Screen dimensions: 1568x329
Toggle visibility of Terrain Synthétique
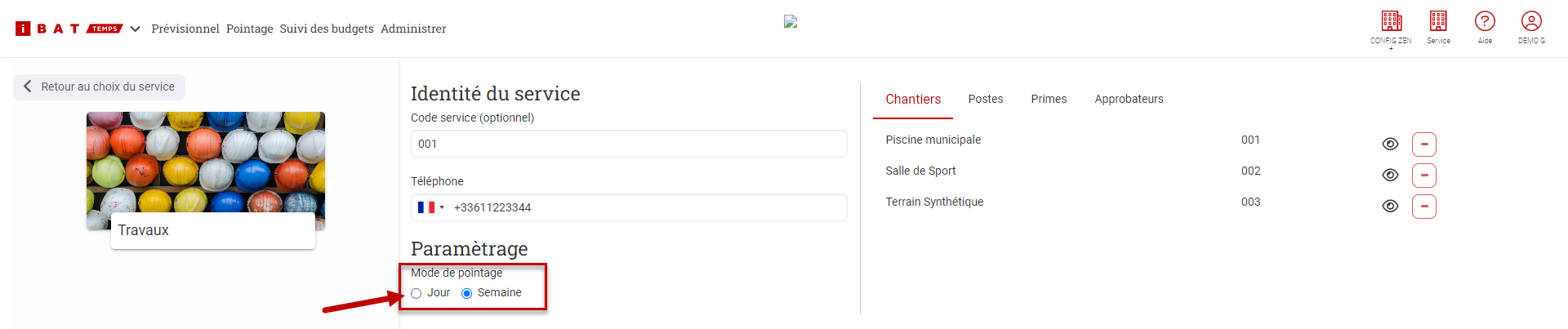pyautogui.click(x=1390, y=207)
